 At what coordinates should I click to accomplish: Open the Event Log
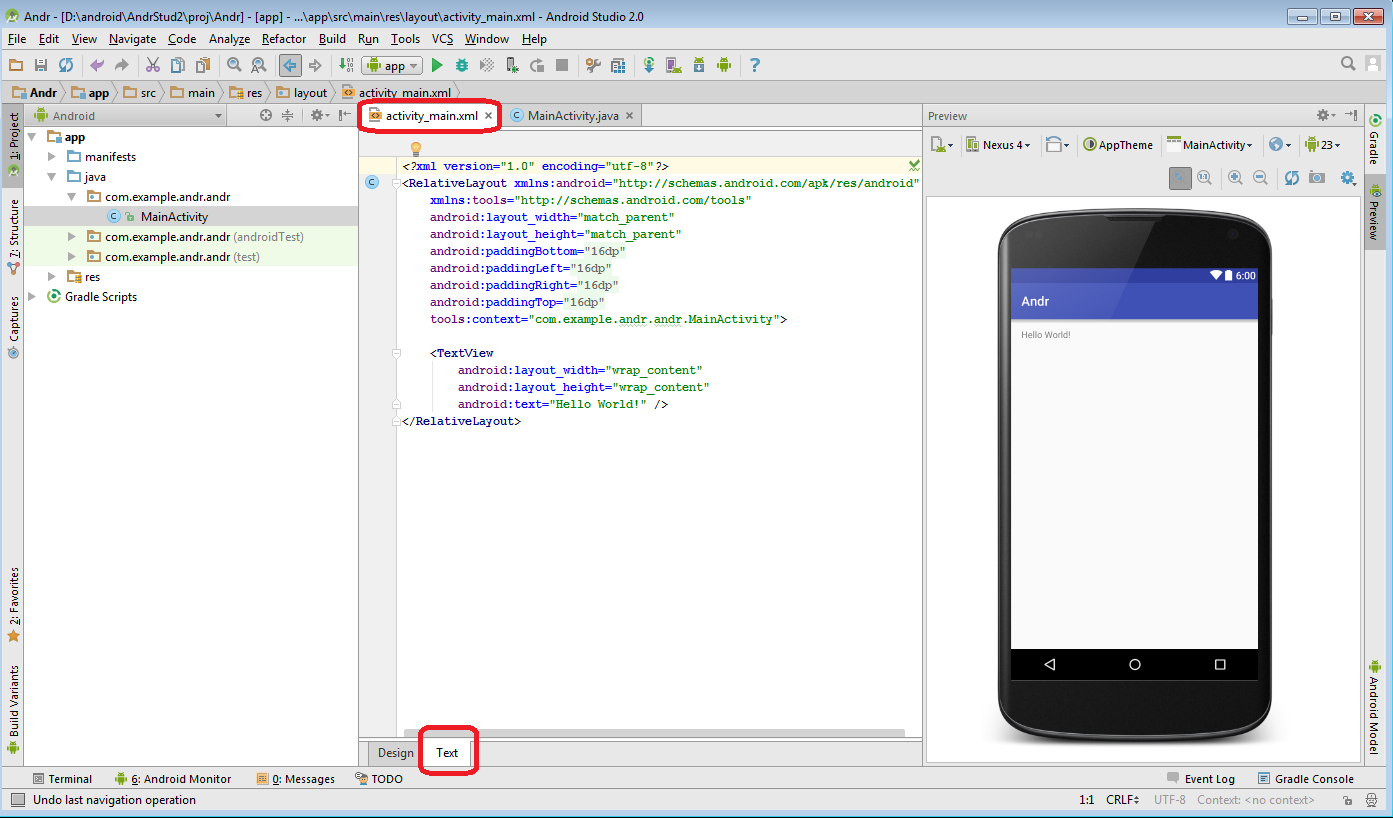click(1201, 779)
